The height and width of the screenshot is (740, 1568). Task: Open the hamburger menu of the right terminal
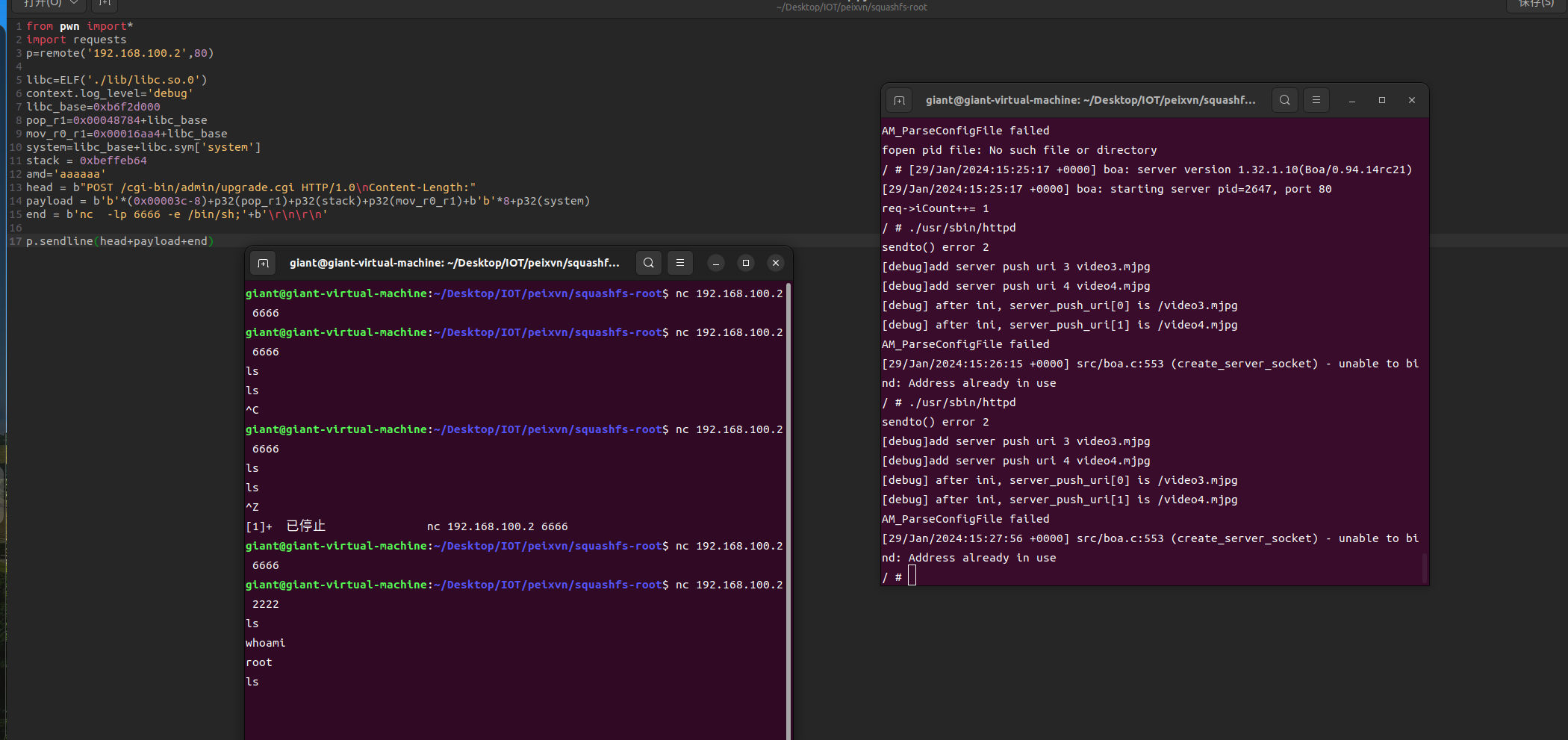tap(1316, 100)
